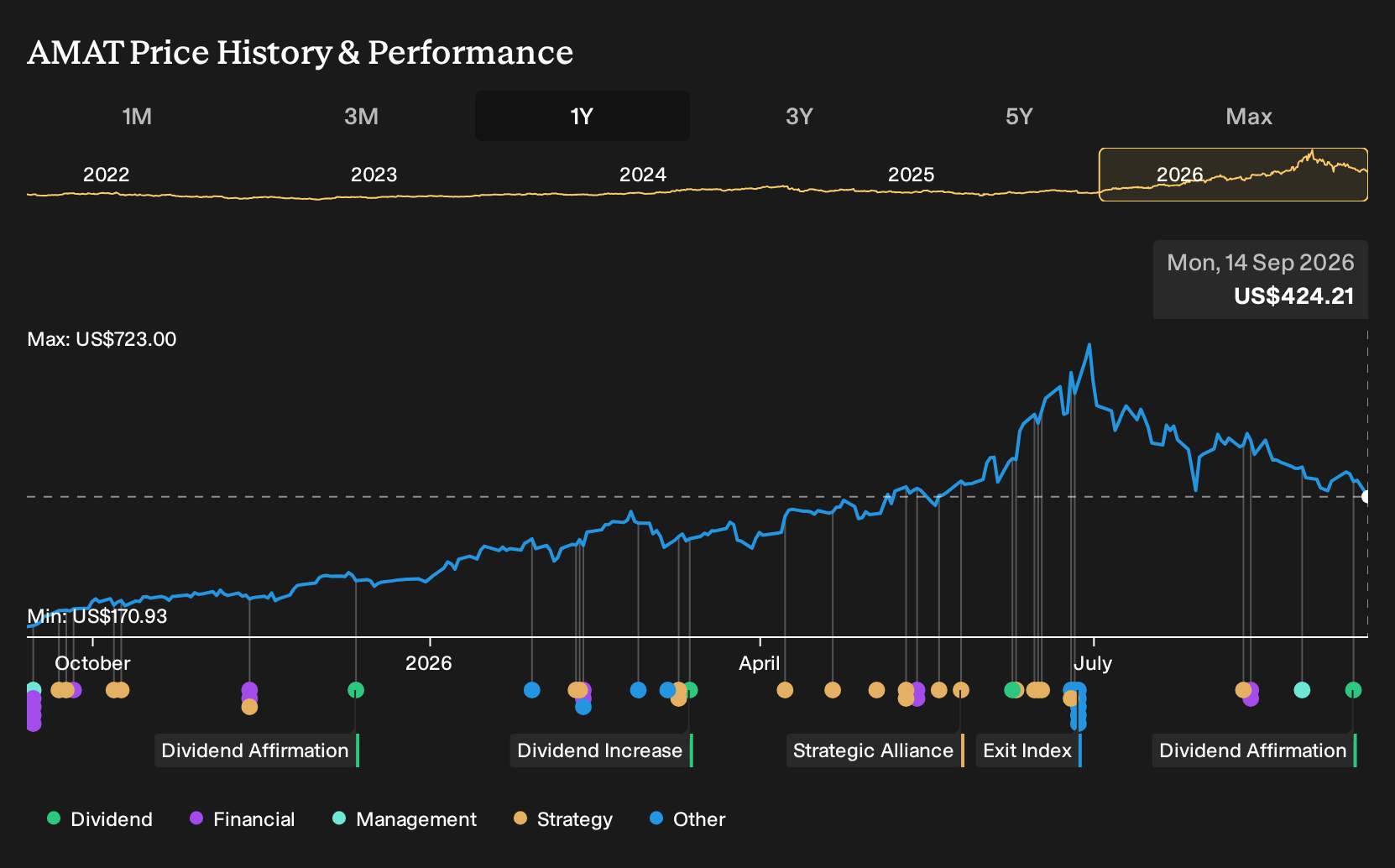Switch to the 5Y range tab
The width and height of the screenshot is (1395, 868).
click(x=1019, y=116)
